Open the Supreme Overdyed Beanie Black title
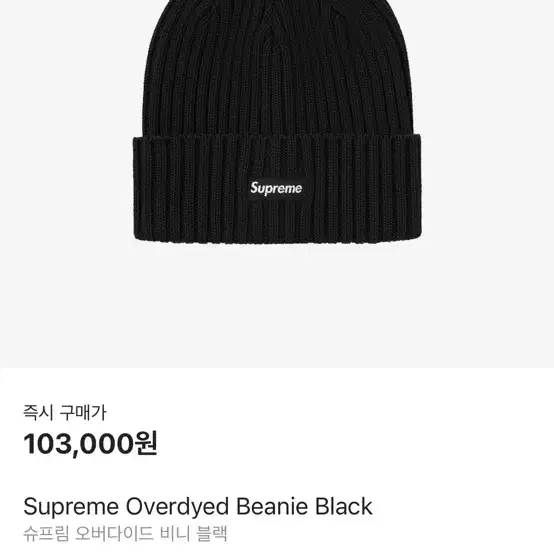Screen dimensions: 554x554 tap(198, 507)
